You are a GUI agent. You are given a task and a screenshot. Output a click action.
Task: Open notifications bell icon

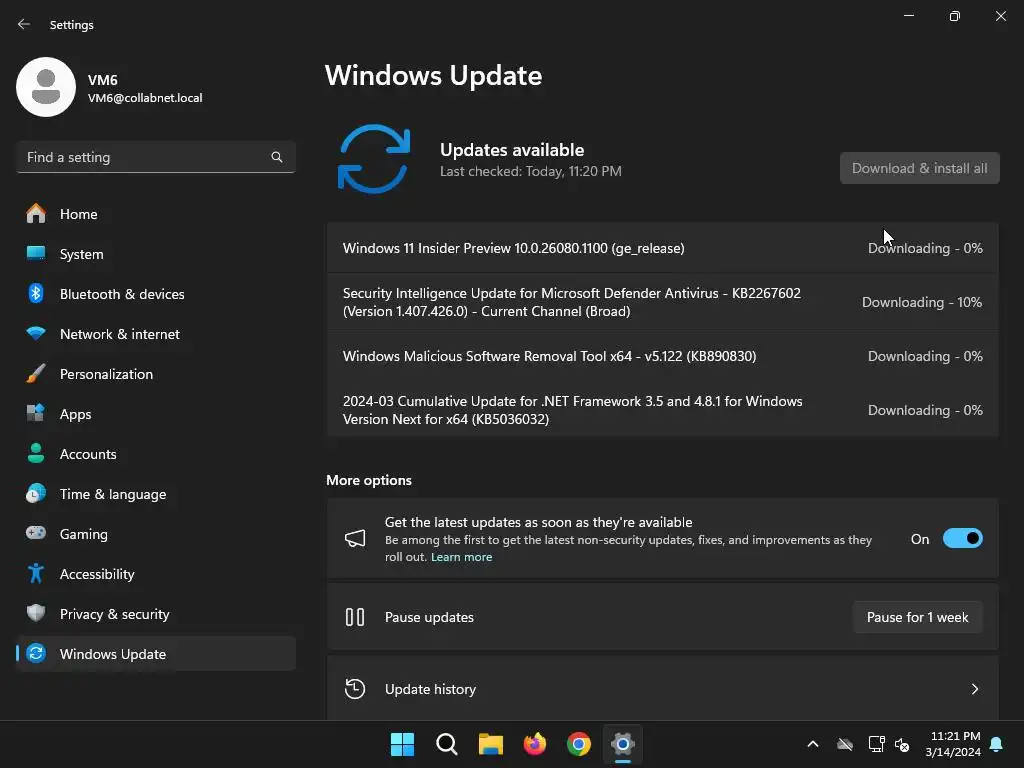pyautogui.click(x=997, y=744)
